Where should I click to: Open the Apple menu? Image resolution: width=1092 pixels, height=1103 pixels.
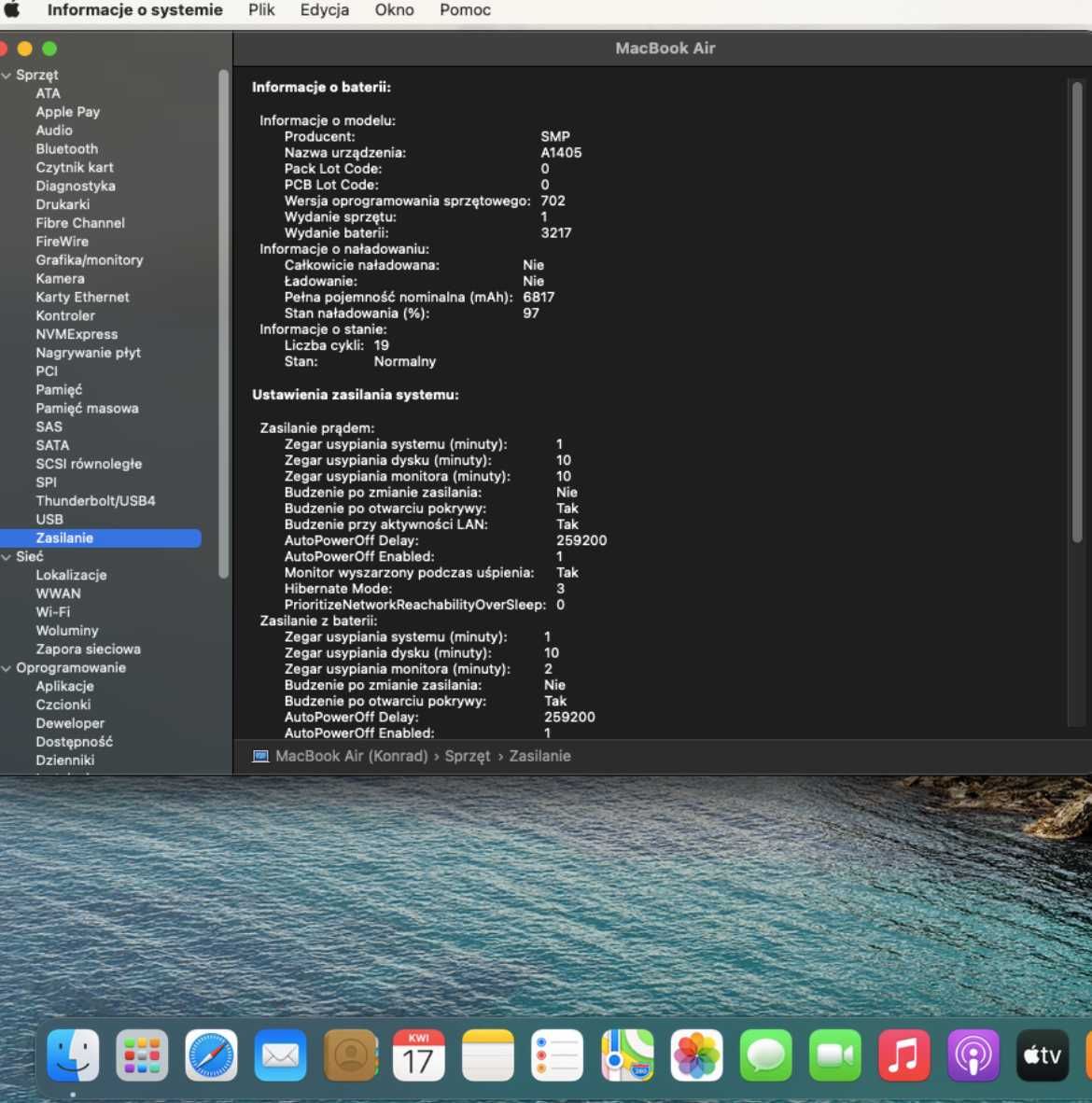[x=12, y=10]
